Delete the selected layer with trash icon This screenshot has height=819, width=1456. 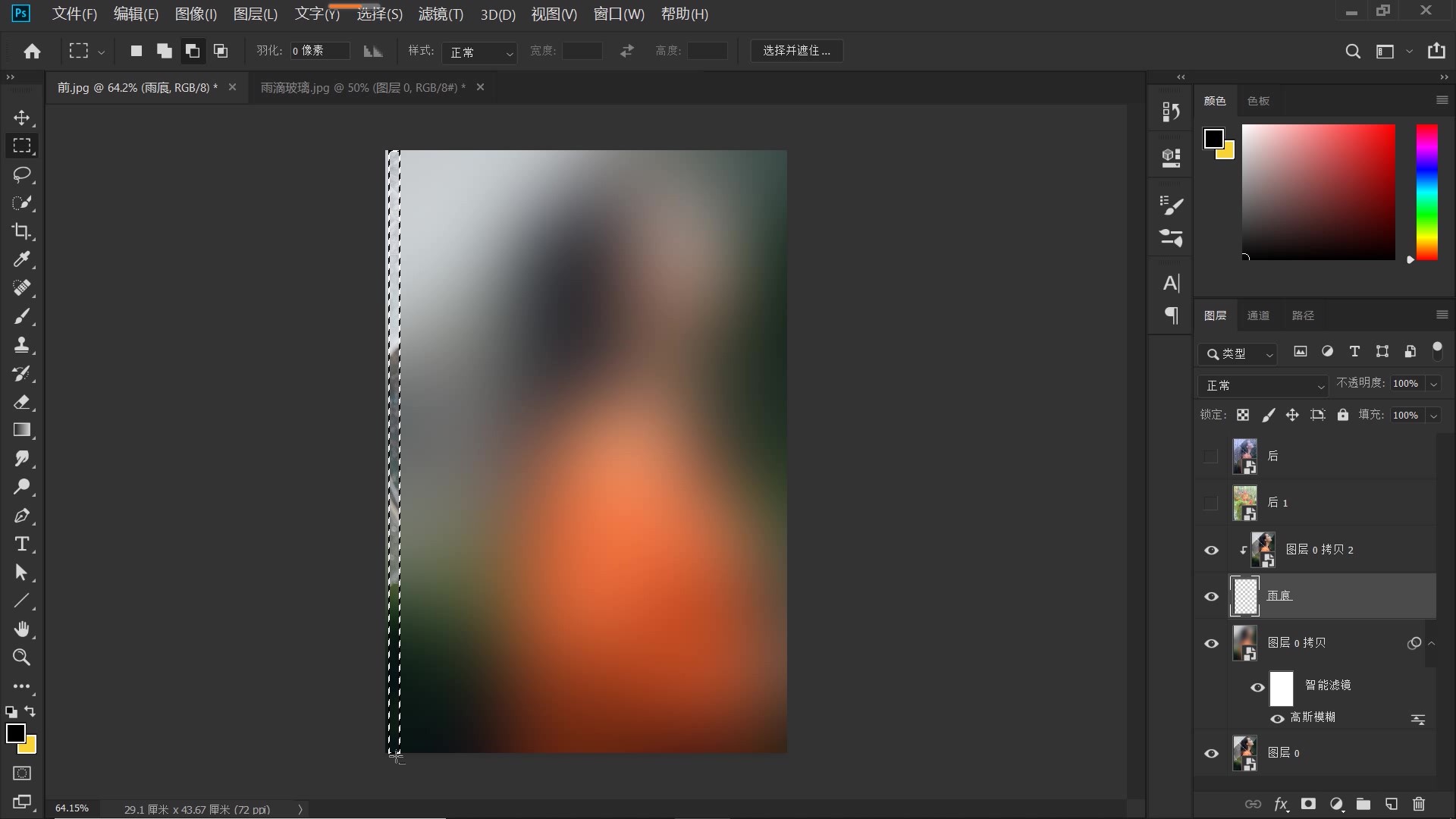(1419, 804)
